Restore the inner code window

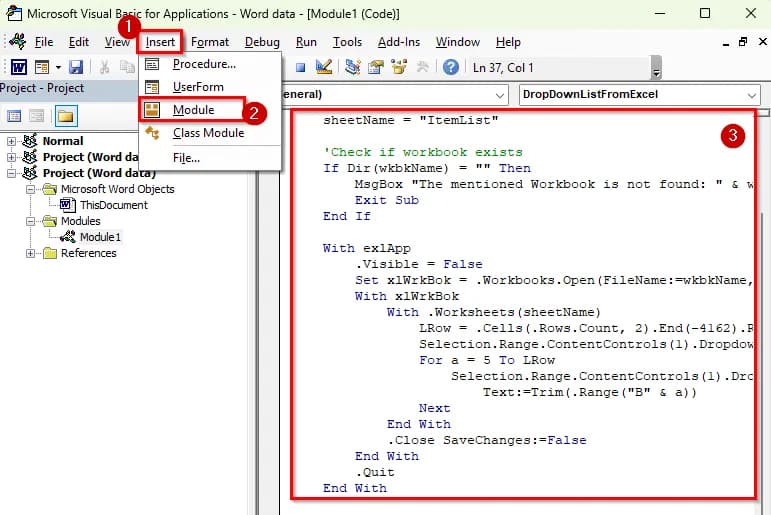click(743, 42)
